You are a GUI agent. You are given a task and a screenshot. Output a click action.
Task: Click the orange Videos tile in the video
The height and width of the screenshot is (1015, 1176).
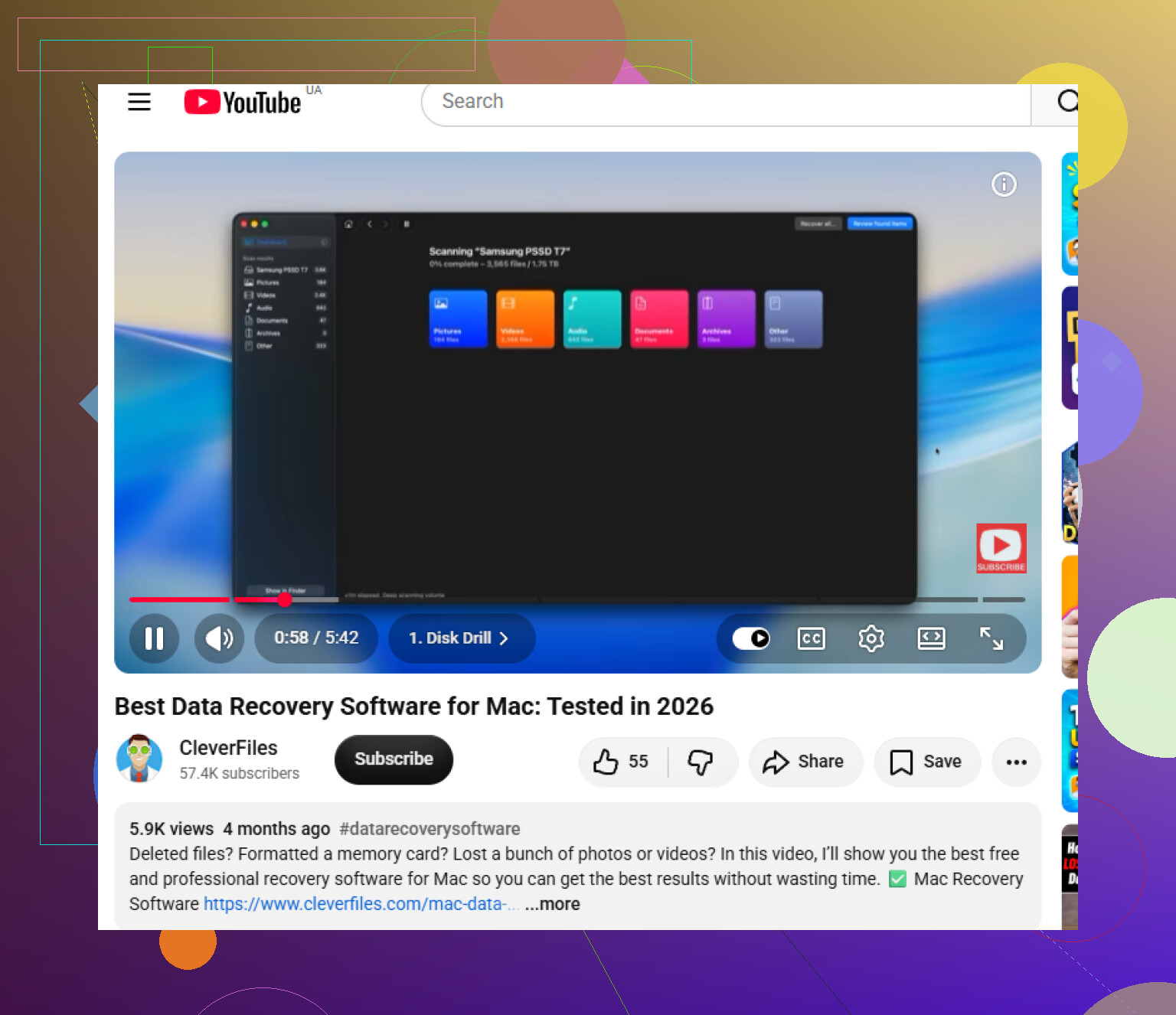[525, 319]
